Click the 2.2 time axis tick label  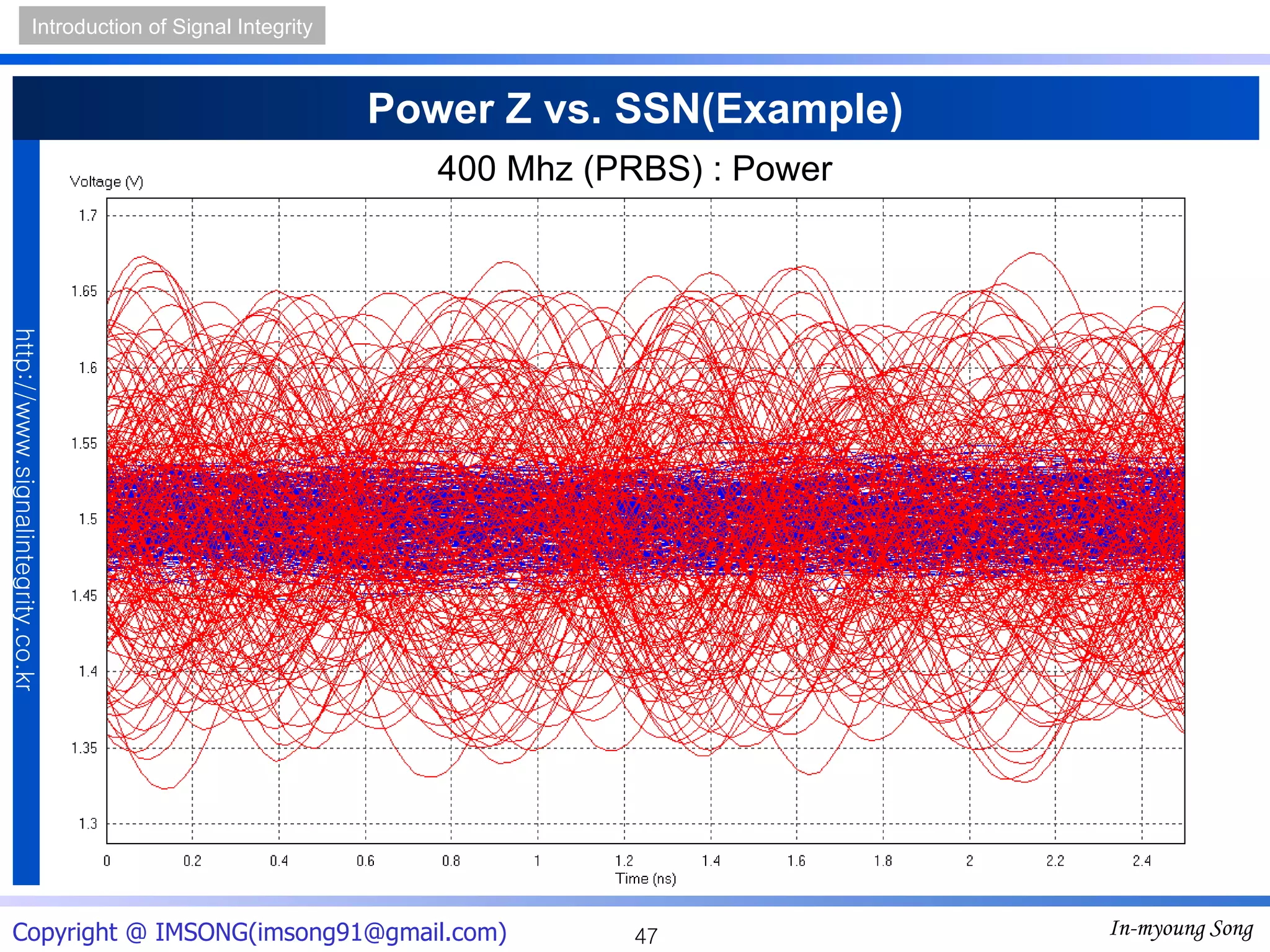coord(1055,860)
